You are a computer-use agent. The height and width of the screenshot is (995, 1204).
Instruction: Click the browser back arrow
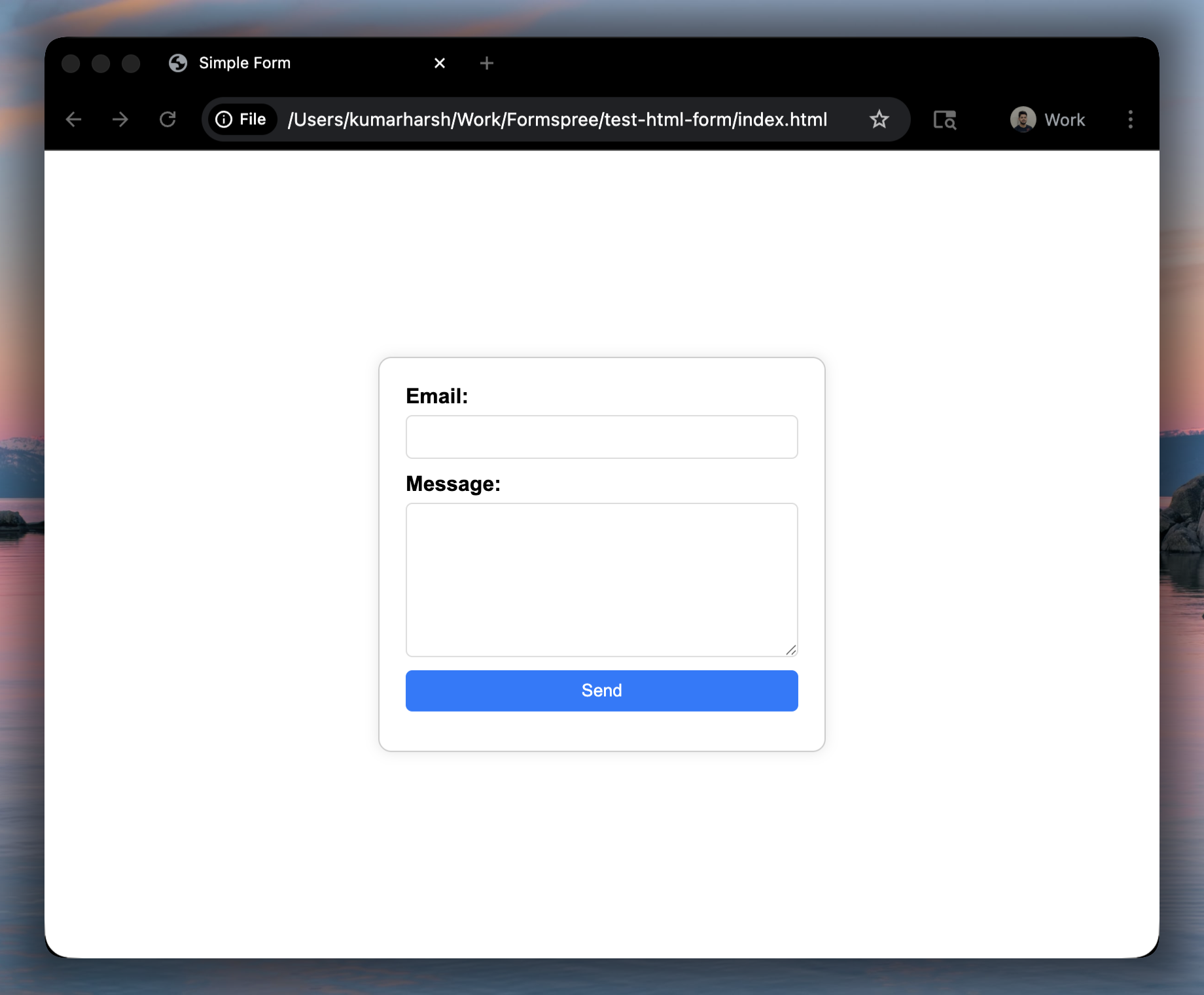pos(74,119)
